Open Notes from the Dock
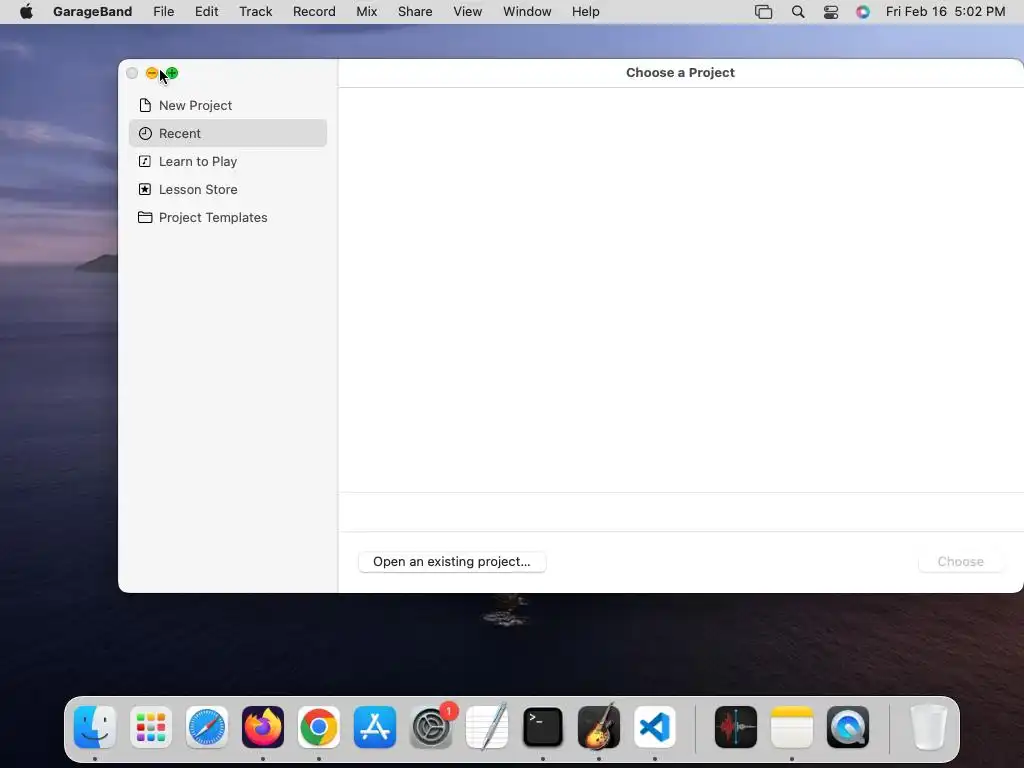The image size is (1024, 768). (792, 727)
